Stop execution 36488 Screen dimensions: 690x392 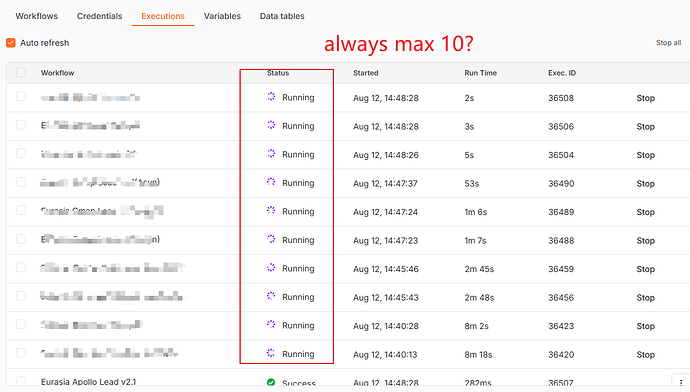pos(646,241)
